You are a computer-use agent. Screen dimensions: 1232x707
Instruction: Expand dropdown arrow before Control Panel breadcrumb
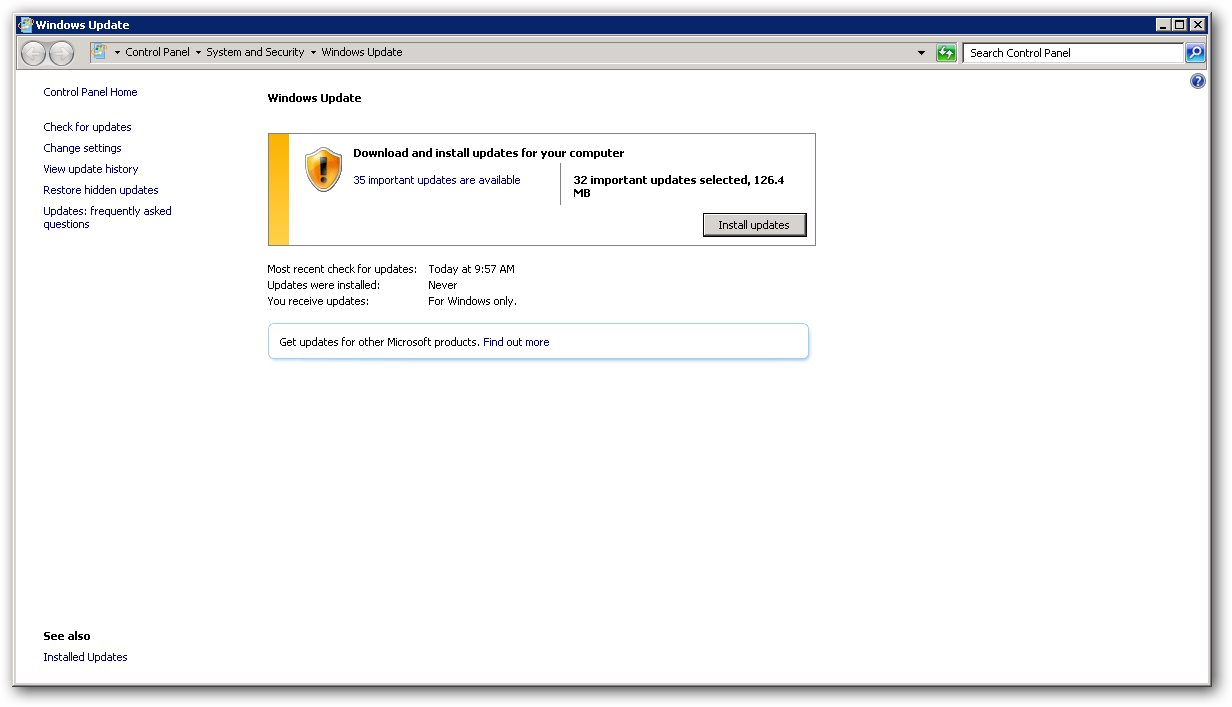(117, 53)
